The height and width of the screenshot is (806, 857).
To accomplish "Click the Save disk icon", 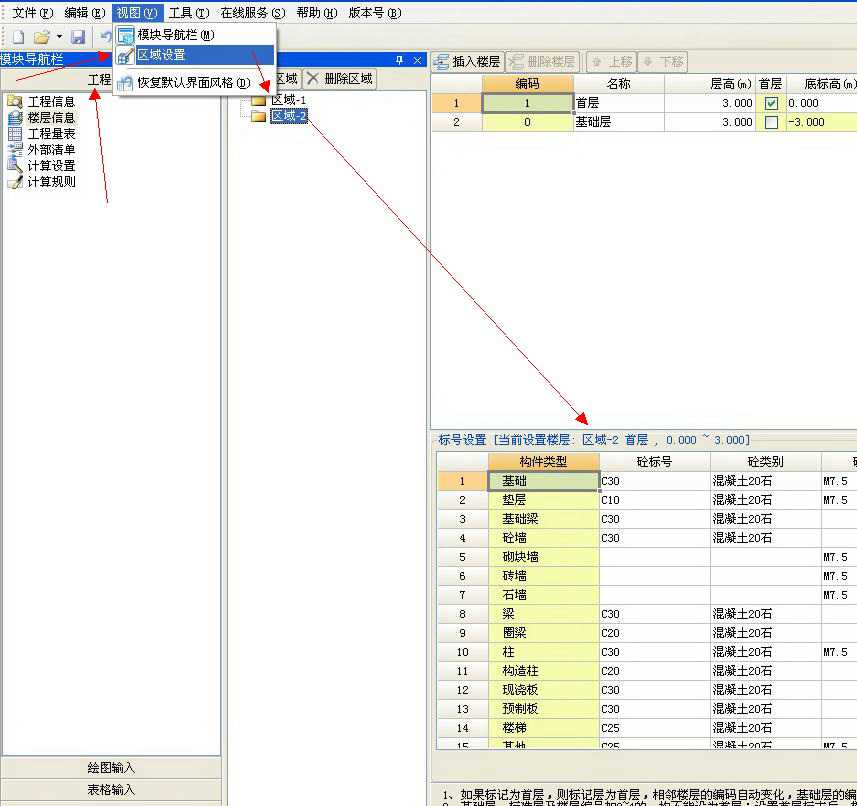I will (x=78, y=37).
